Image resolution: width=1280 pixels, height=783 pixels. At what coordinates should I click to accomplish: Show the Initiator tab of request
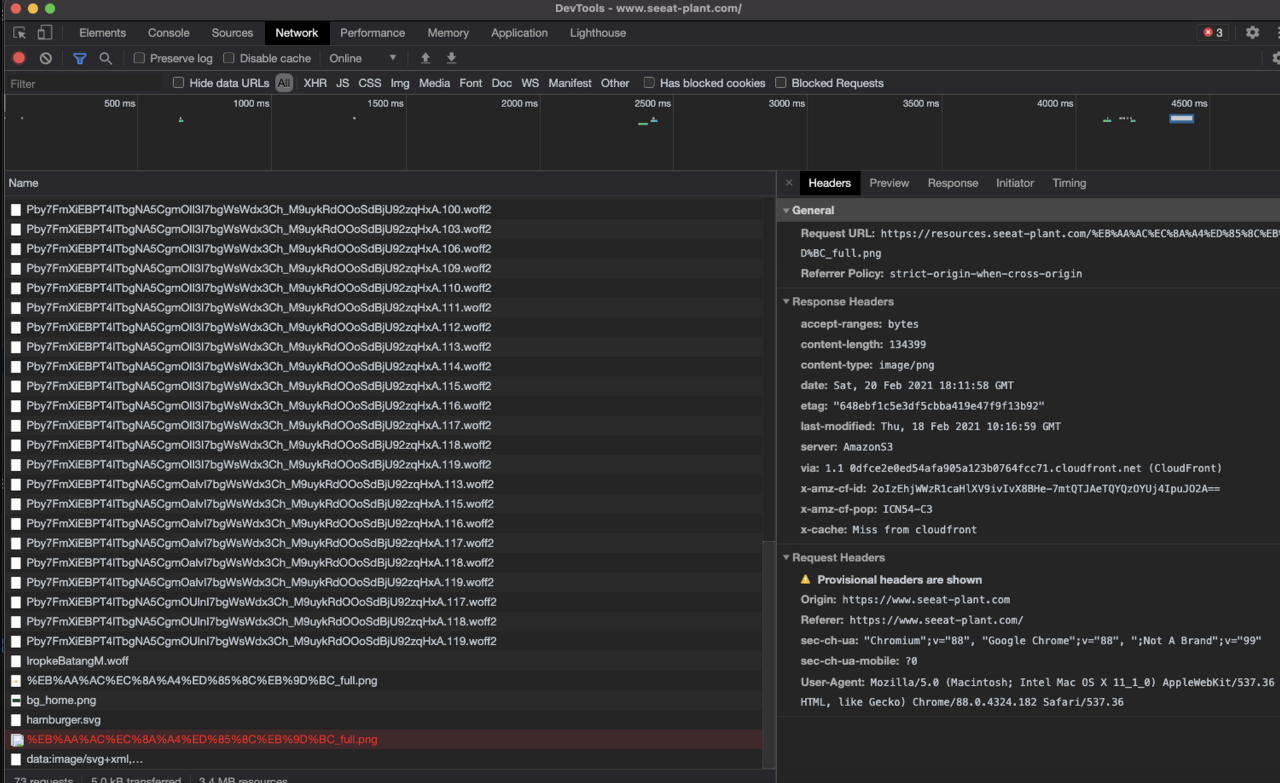1015,183
